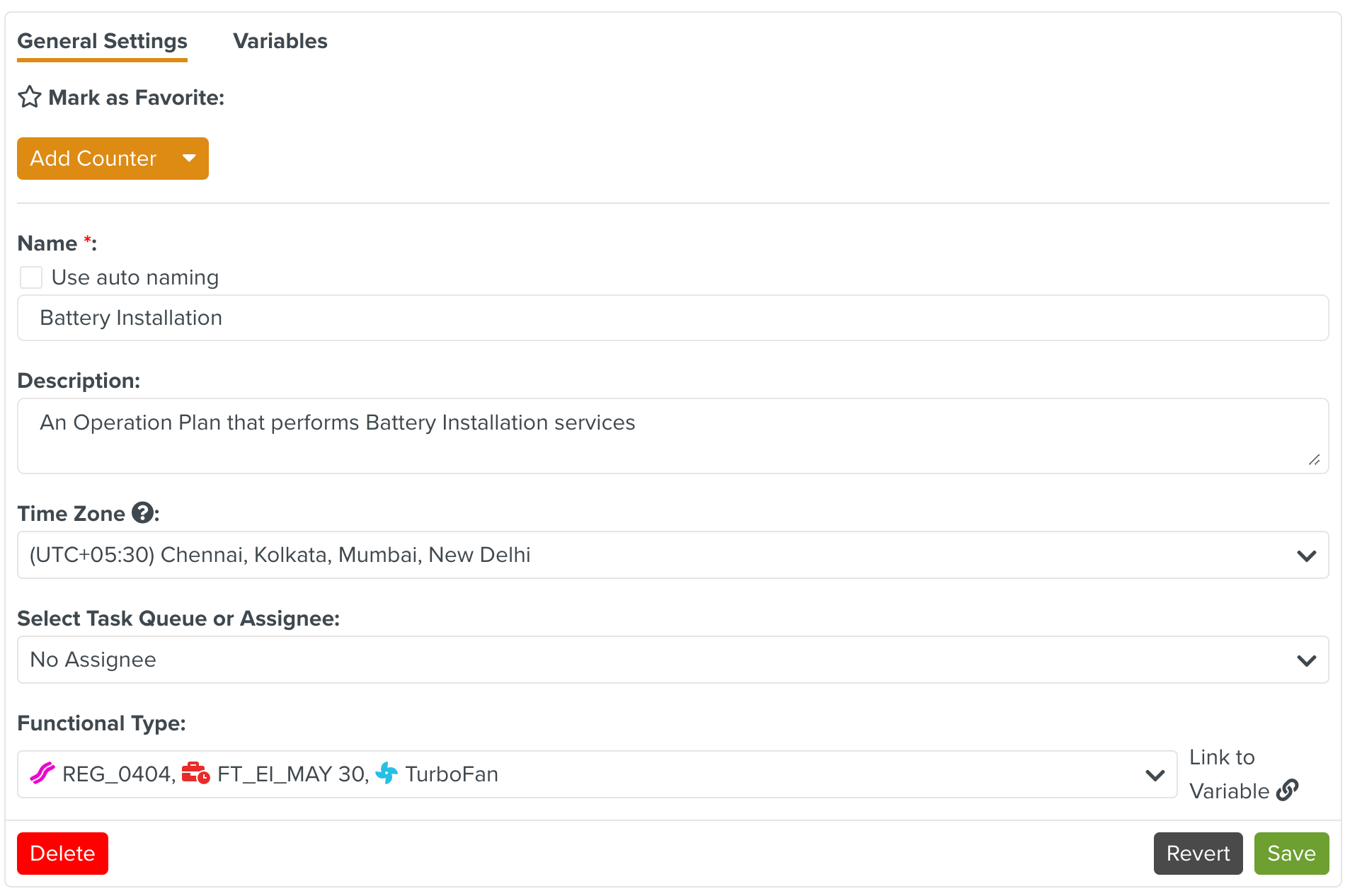1362x896 pixels.
Task: Click the Add Counter button
Action: coord(93,159)
